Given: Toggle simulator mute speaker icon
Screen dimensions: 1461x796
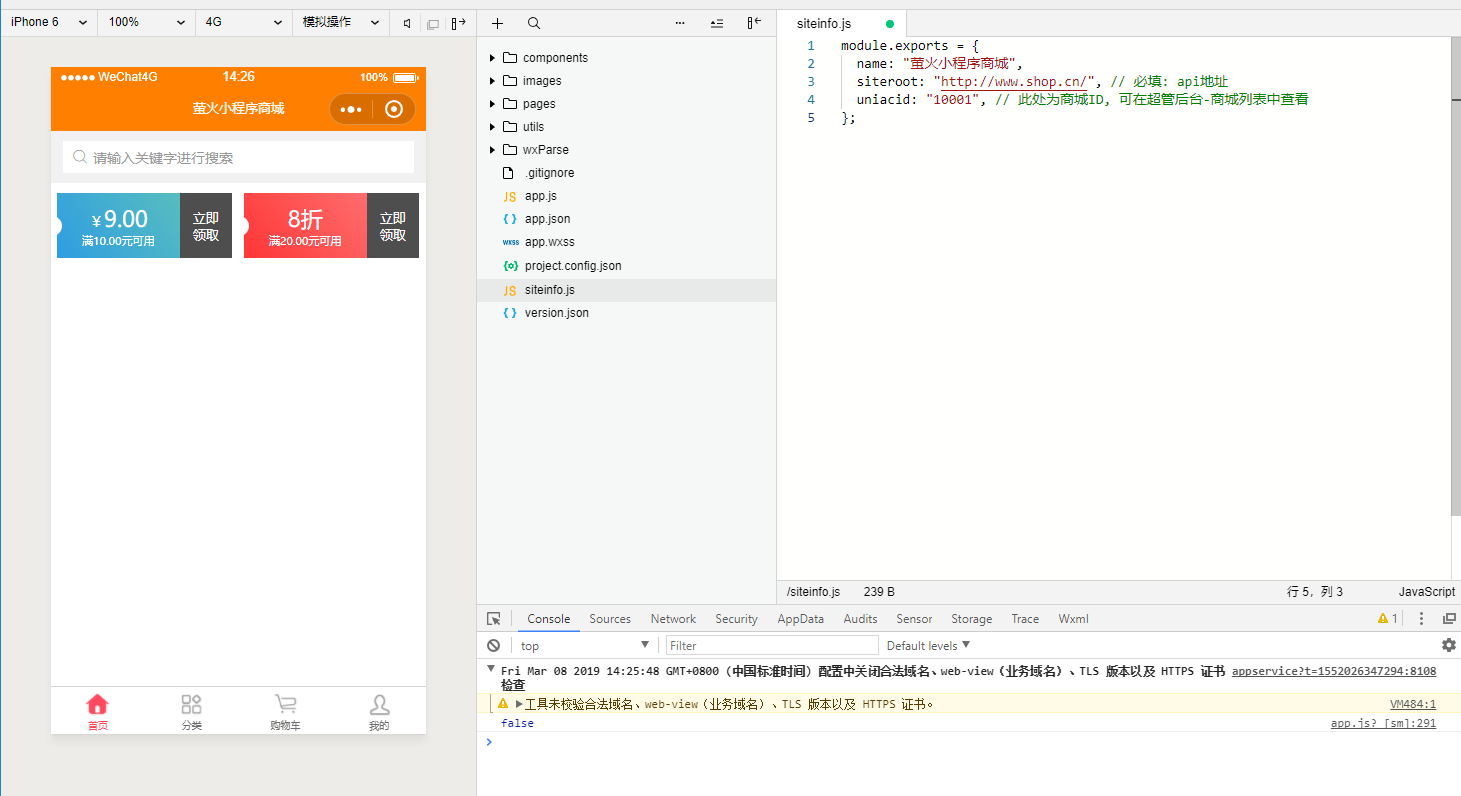Looking at the screenshot, I should tap(407, 23).
